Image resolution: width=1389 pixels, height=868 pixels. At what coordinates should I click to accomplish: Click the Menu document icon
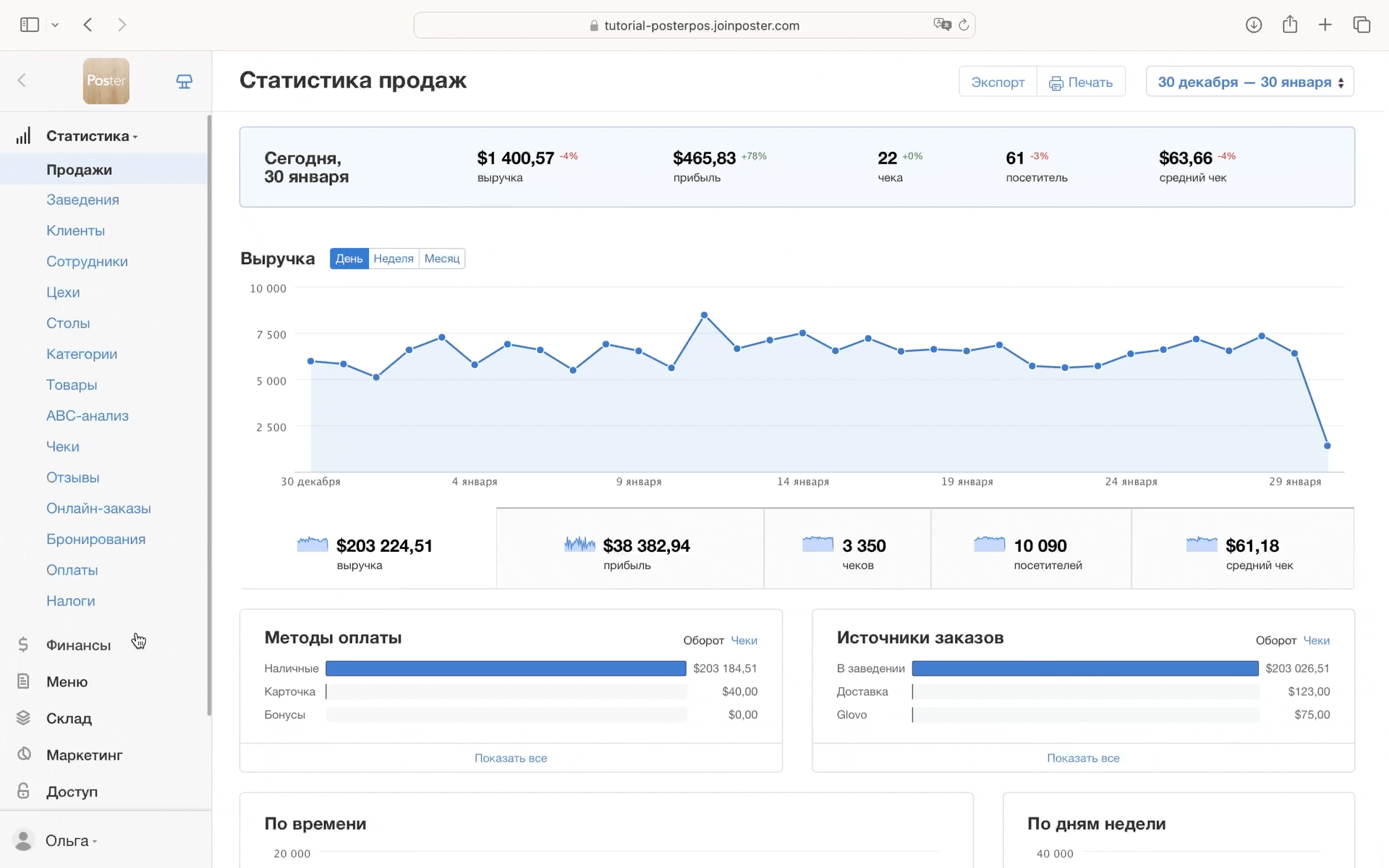pos(23,681)
